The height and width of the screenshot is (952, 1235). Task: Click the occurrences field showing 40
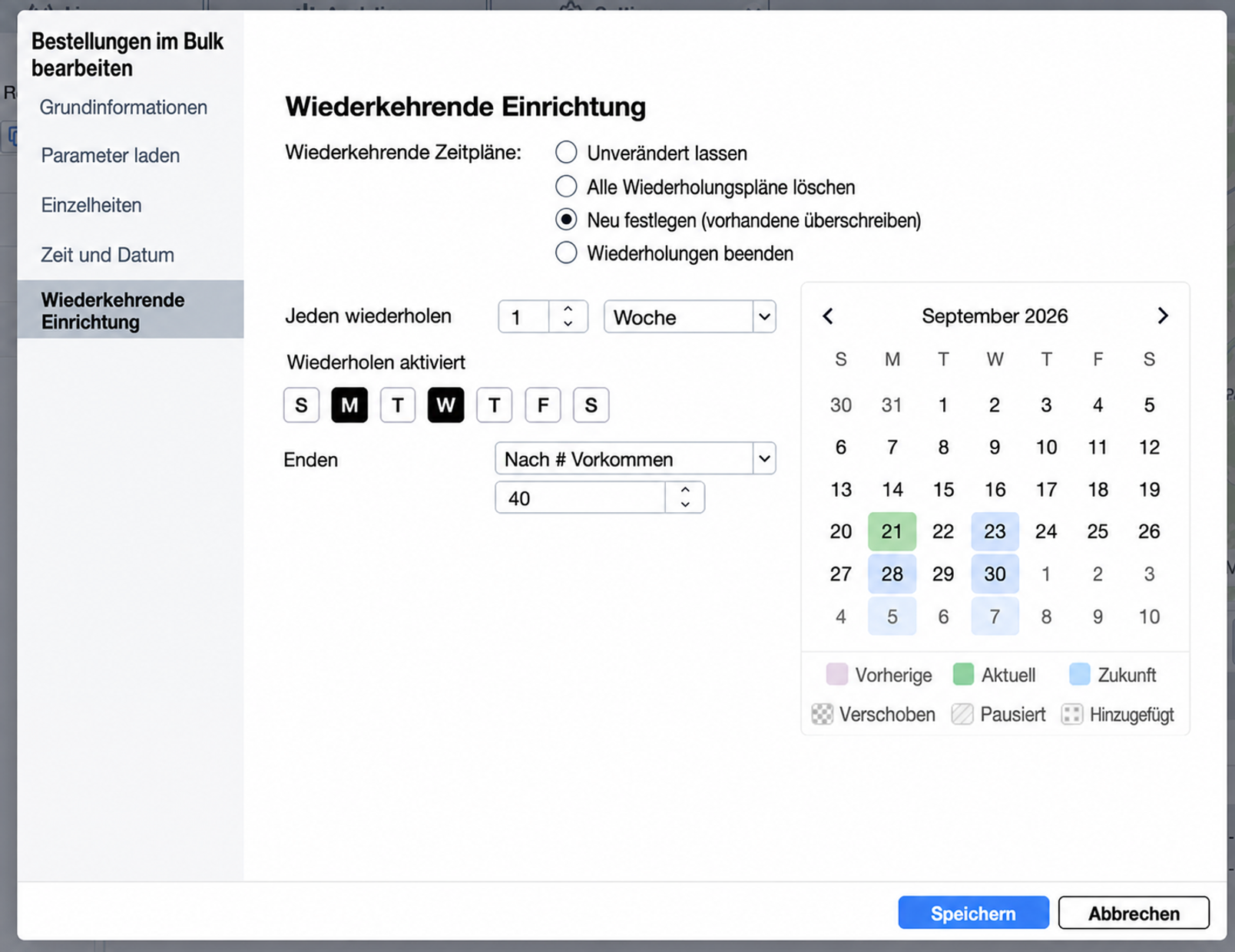pyautogui.click(x=581, y=498)
